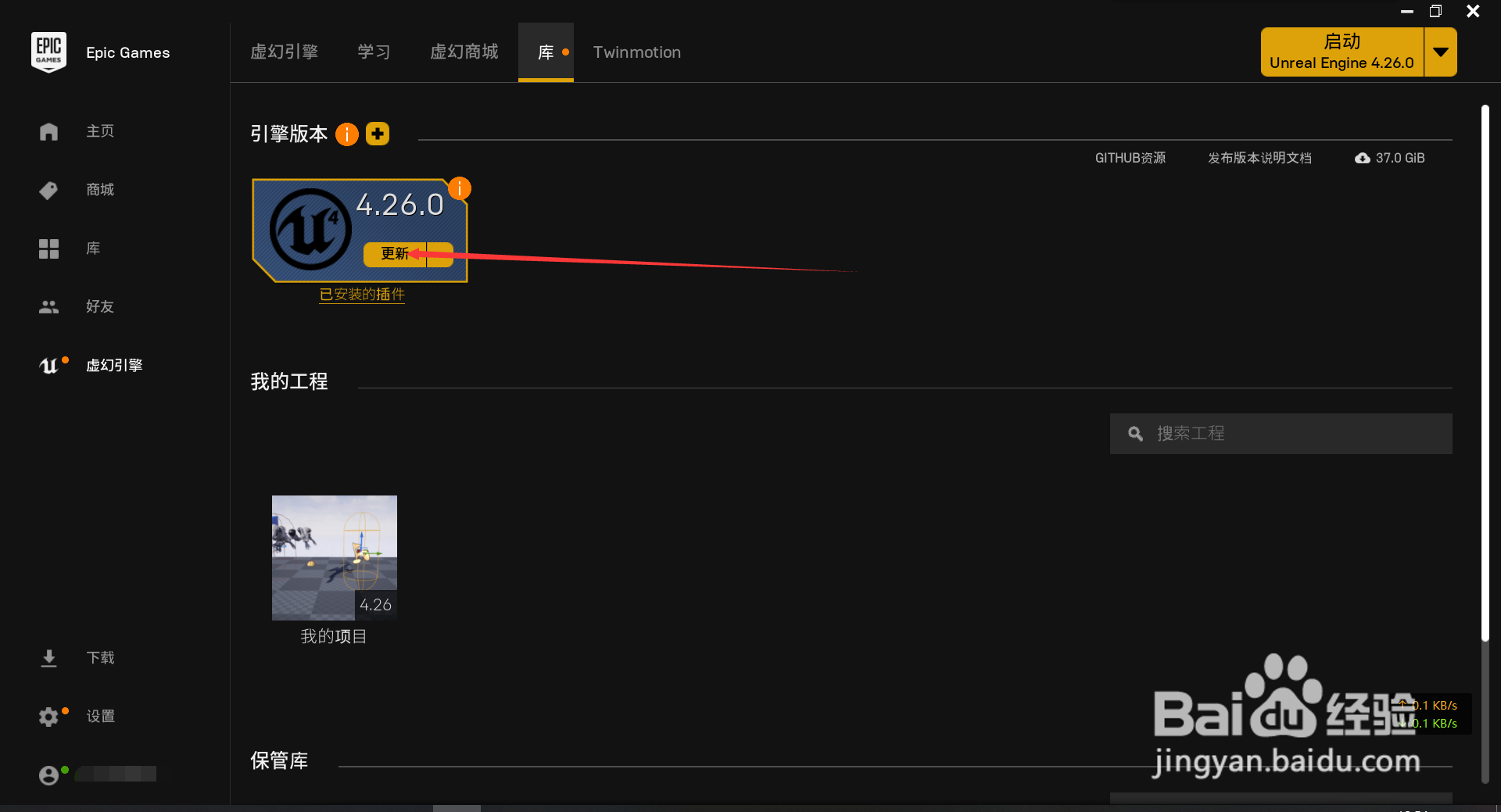Restore the window with the maximize button

[1435, 11]
